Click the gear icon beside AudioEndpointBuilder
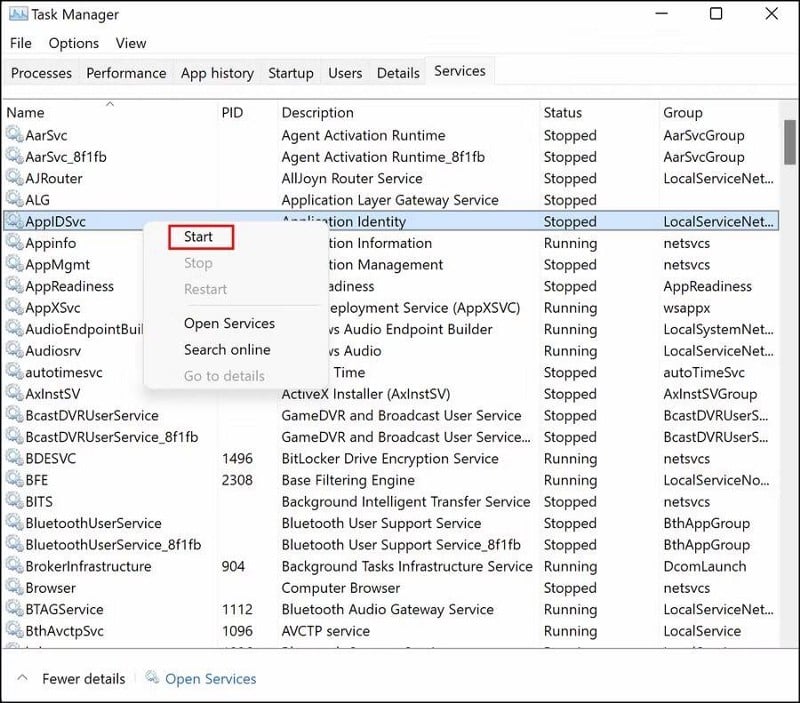 click(x=14, y=329)
